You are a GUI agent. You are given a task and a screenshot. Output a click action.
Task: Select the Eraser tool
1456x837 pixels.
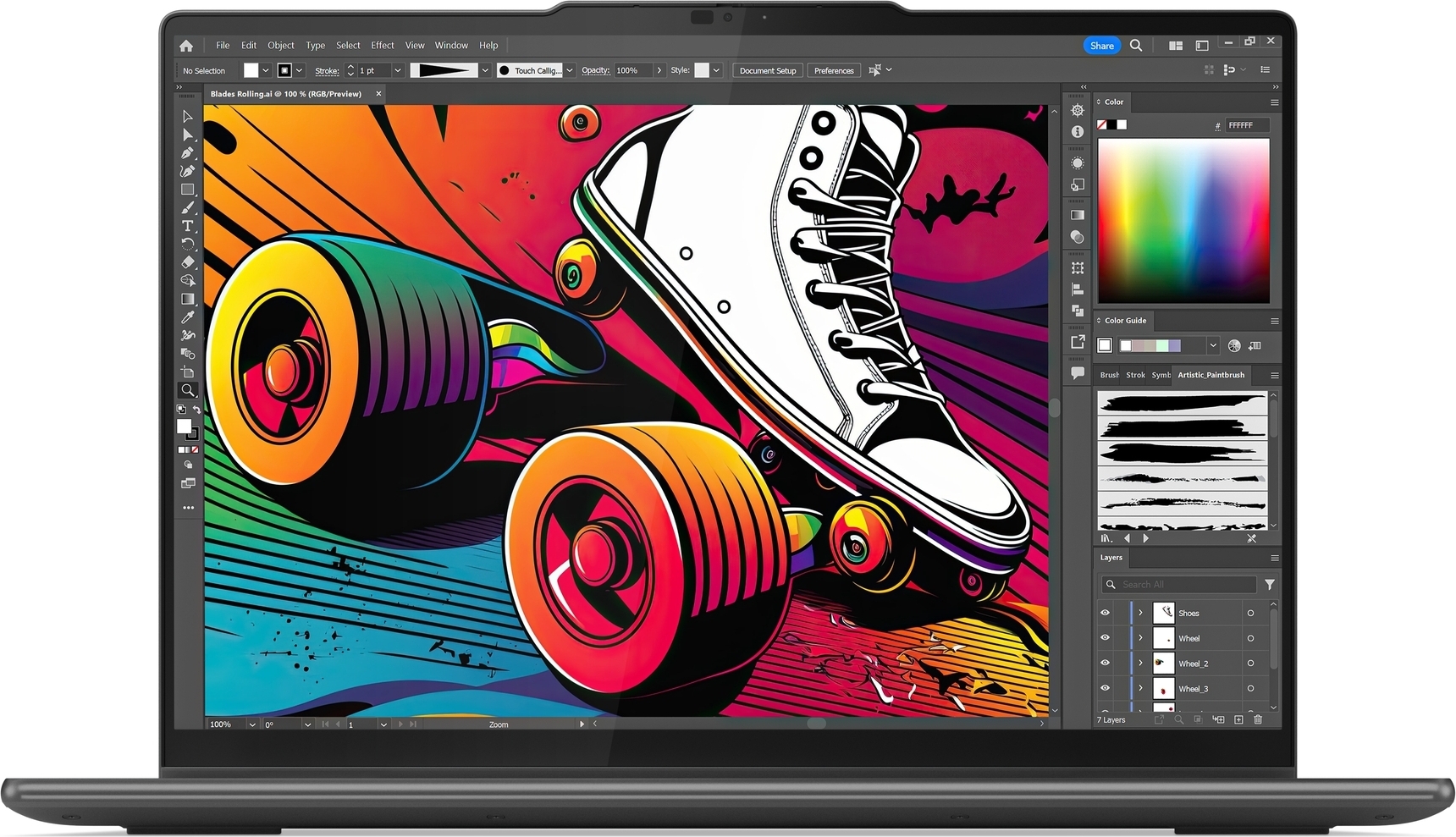pos(188,262)
